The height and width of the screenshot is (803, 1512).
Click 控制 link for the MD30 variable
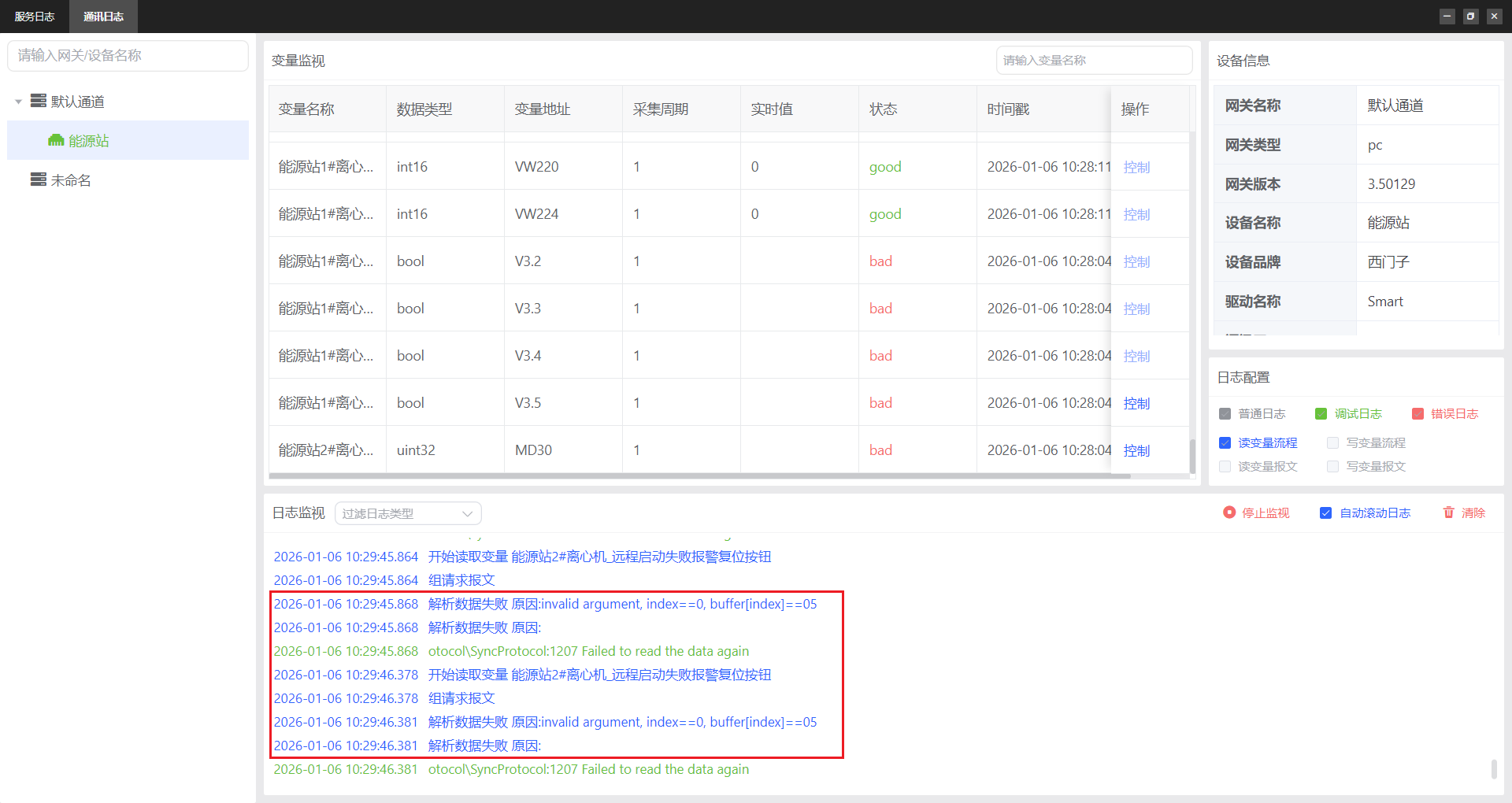click(1136, 450)
